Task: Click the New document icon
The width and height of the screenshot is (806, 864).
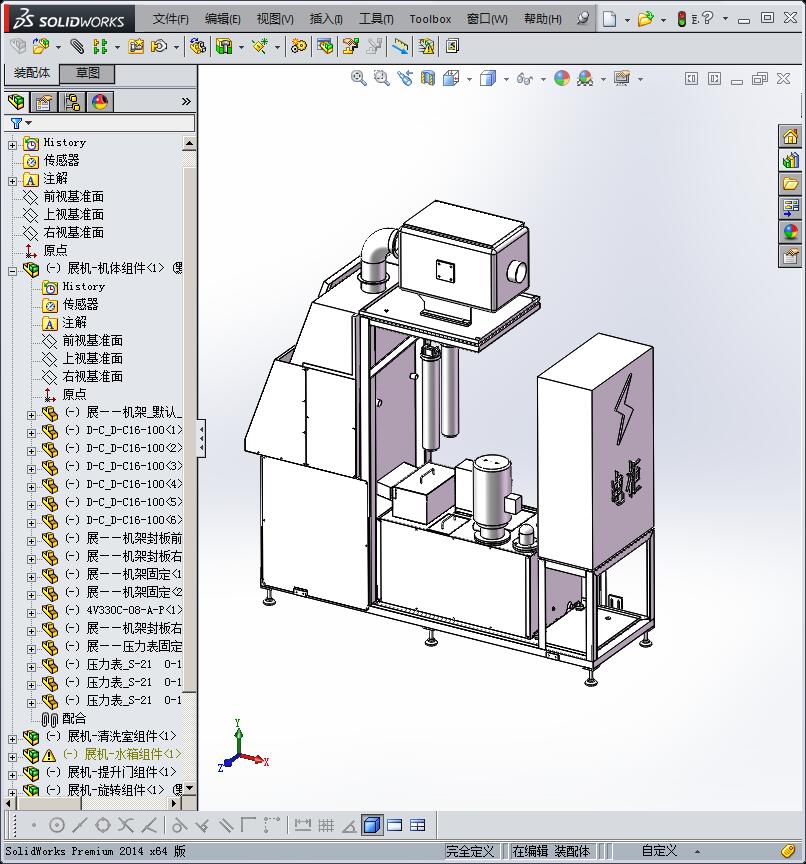Action: [609, 19]
